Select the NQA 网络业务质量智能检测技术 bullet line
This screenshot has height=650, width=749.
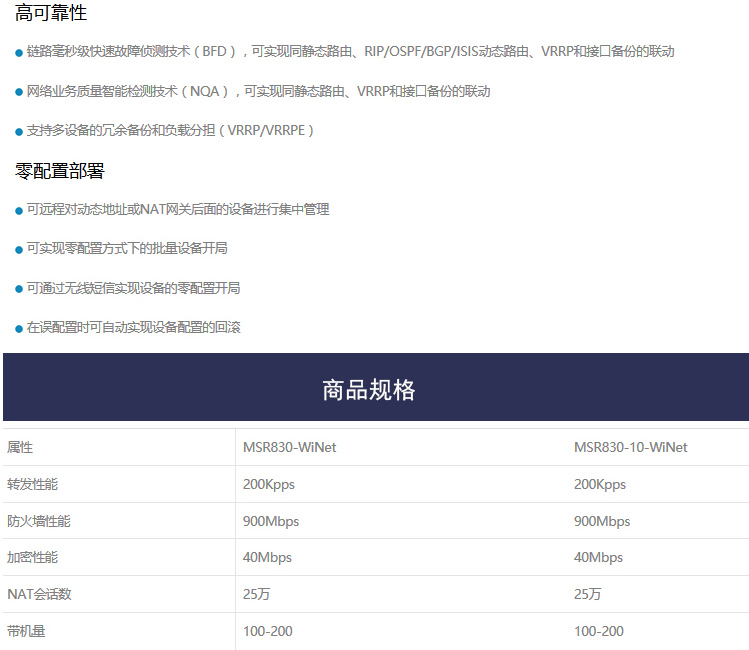tap(253, 91)
